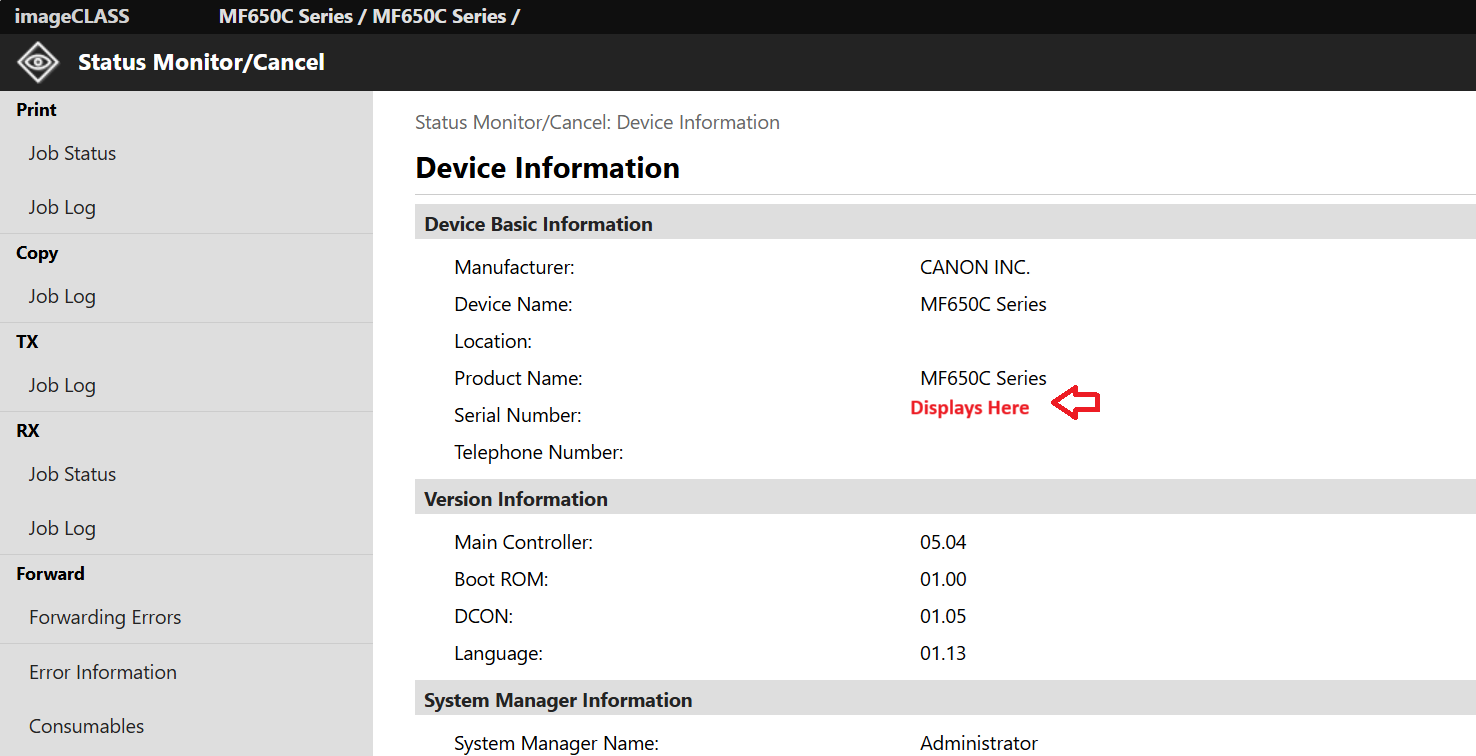
Task: Open Job Log under Print section
Action: [x=62, y=207]
